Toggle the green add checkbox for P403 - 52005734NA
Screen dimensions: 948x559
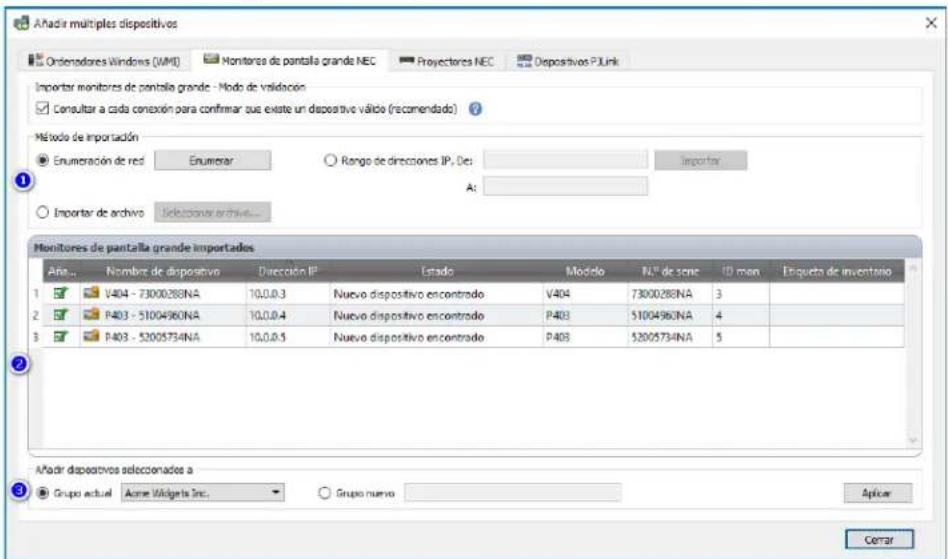(60, 337)
